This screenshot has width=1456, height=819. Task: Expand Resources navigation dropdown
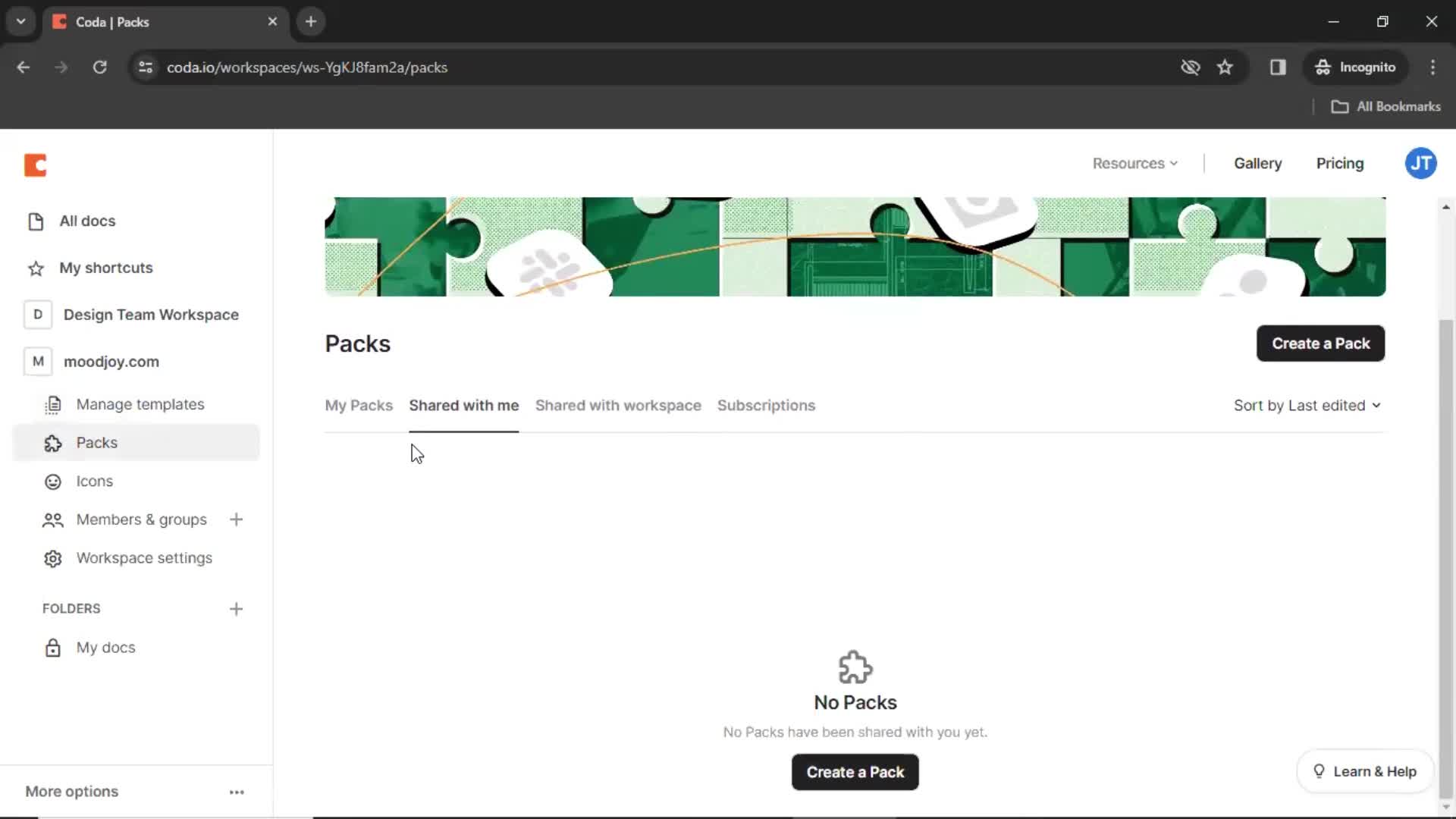1135,163
